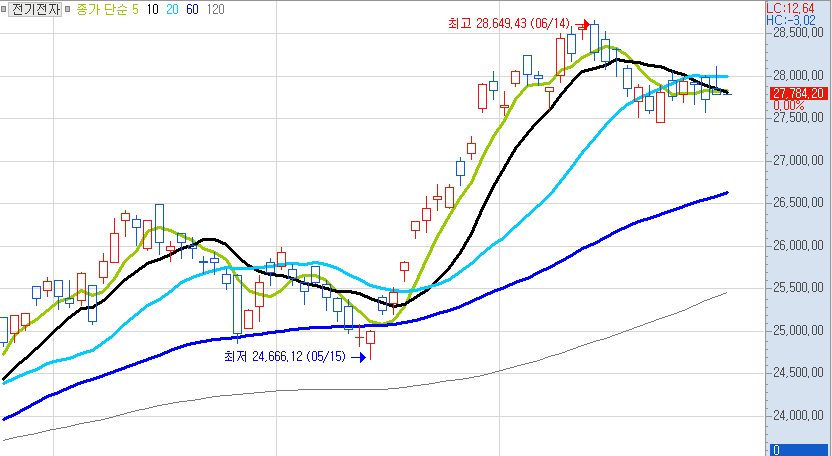Viewport: 832px width, 456px height.
Task: Click the current price tag 27,784.20
Action: [x=799, y=94]
